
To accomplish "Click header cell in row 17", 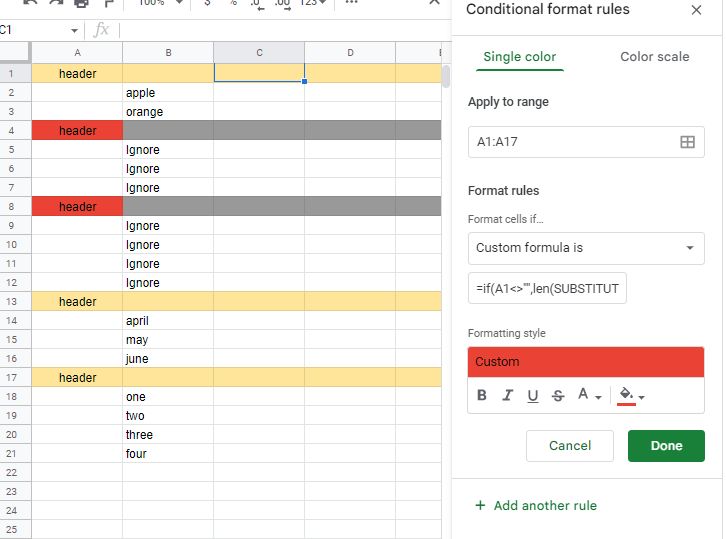I will 77,377.
